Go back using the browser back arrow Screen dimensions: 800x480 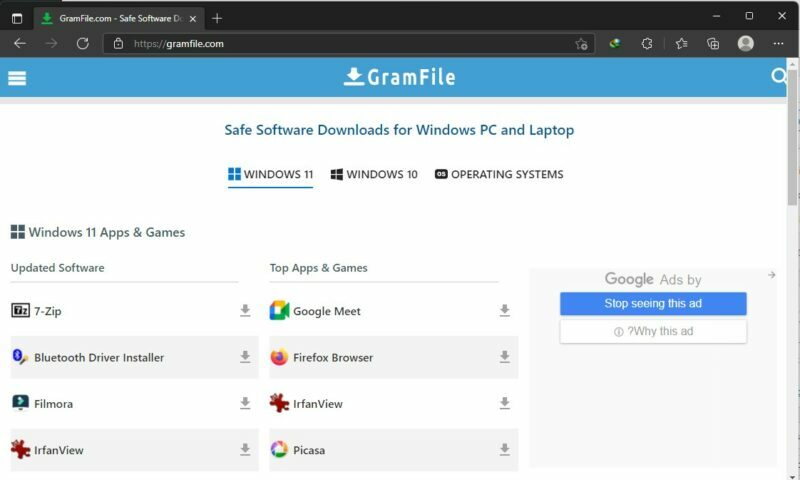(x=20, y=43)
